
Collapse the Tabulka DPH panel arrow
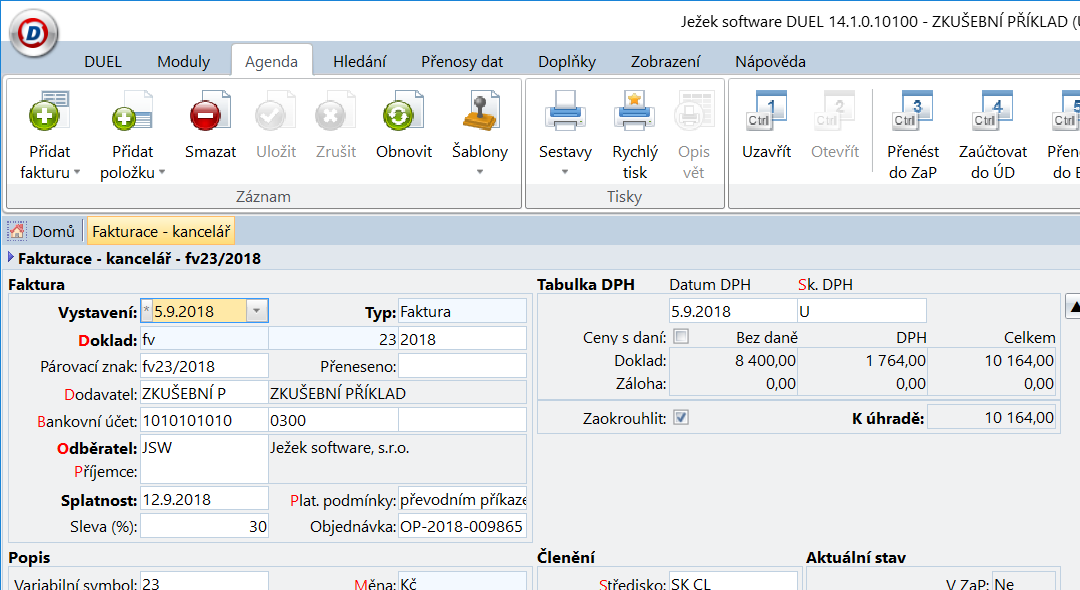click(x=1073, y=306)
